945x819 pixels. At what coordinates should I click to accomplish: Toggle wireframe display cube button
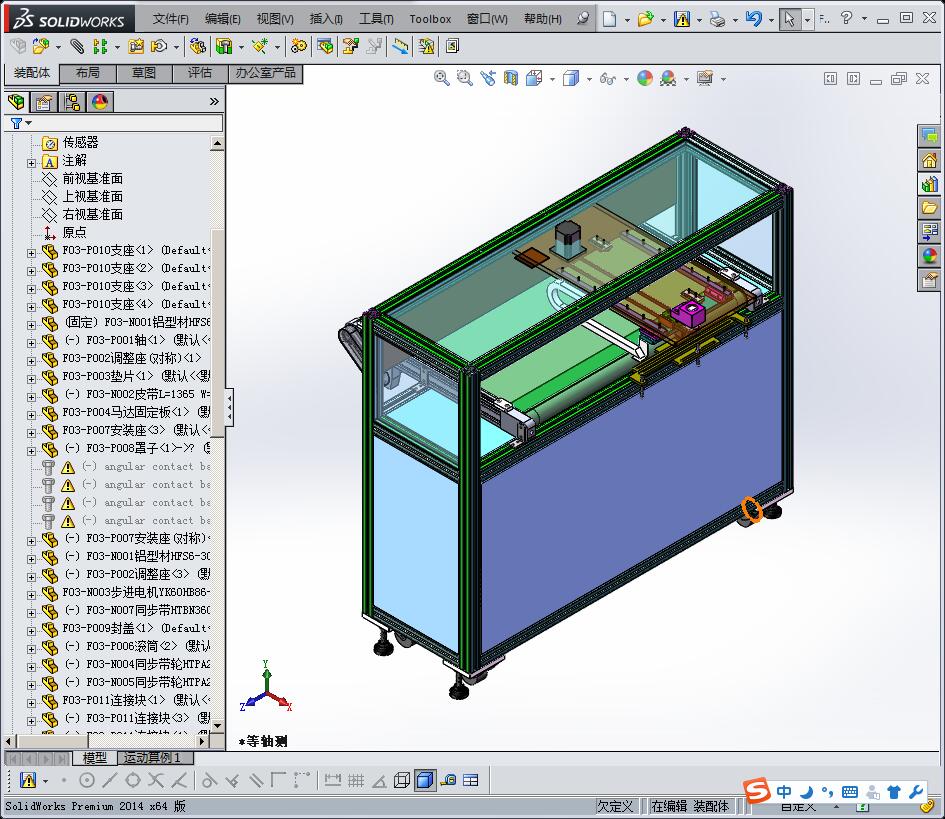[401, 780]
